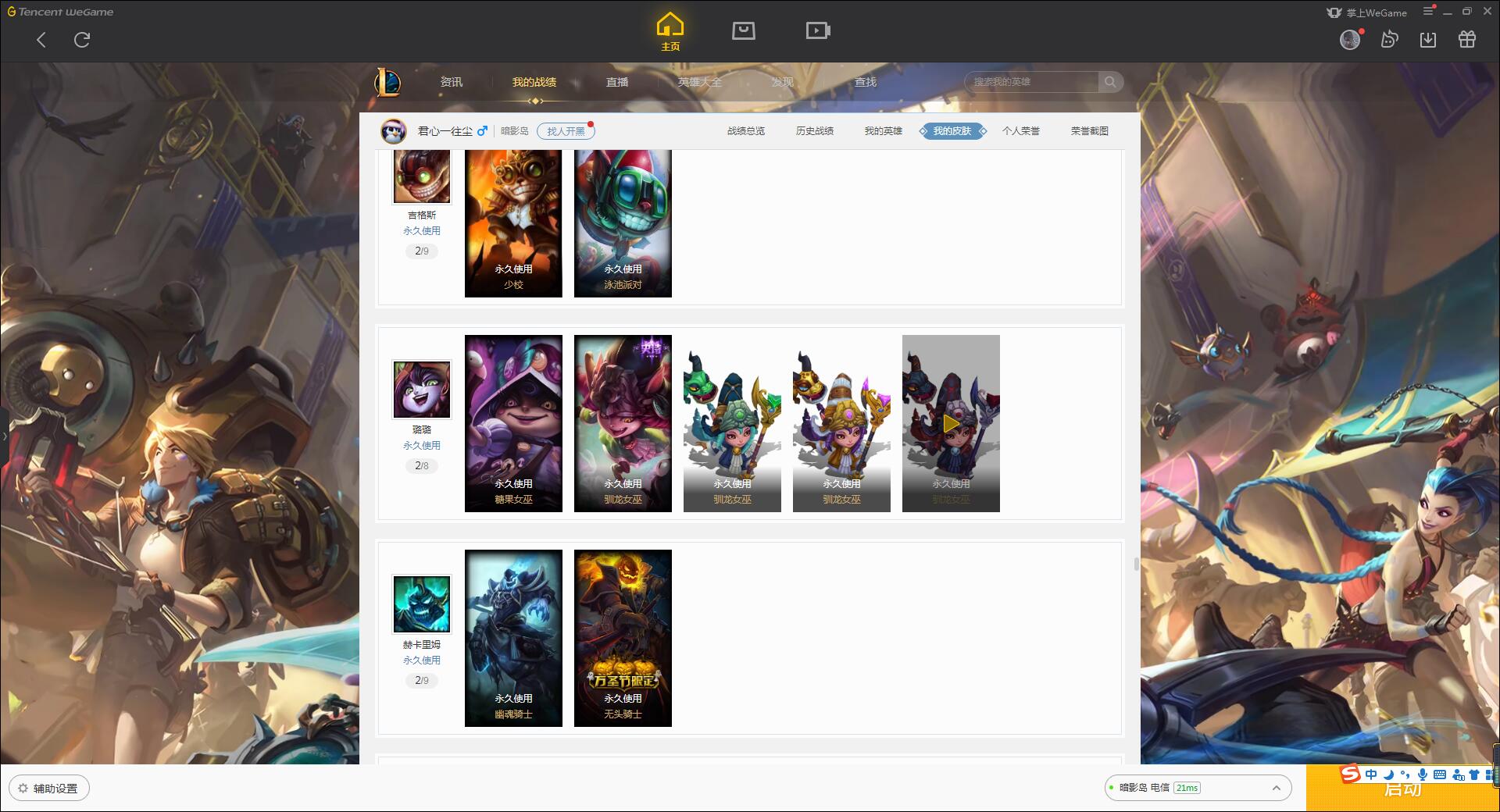Switch to the 查找 tab
This screenshot has height=812, width=1500.
tap(866, 82)
